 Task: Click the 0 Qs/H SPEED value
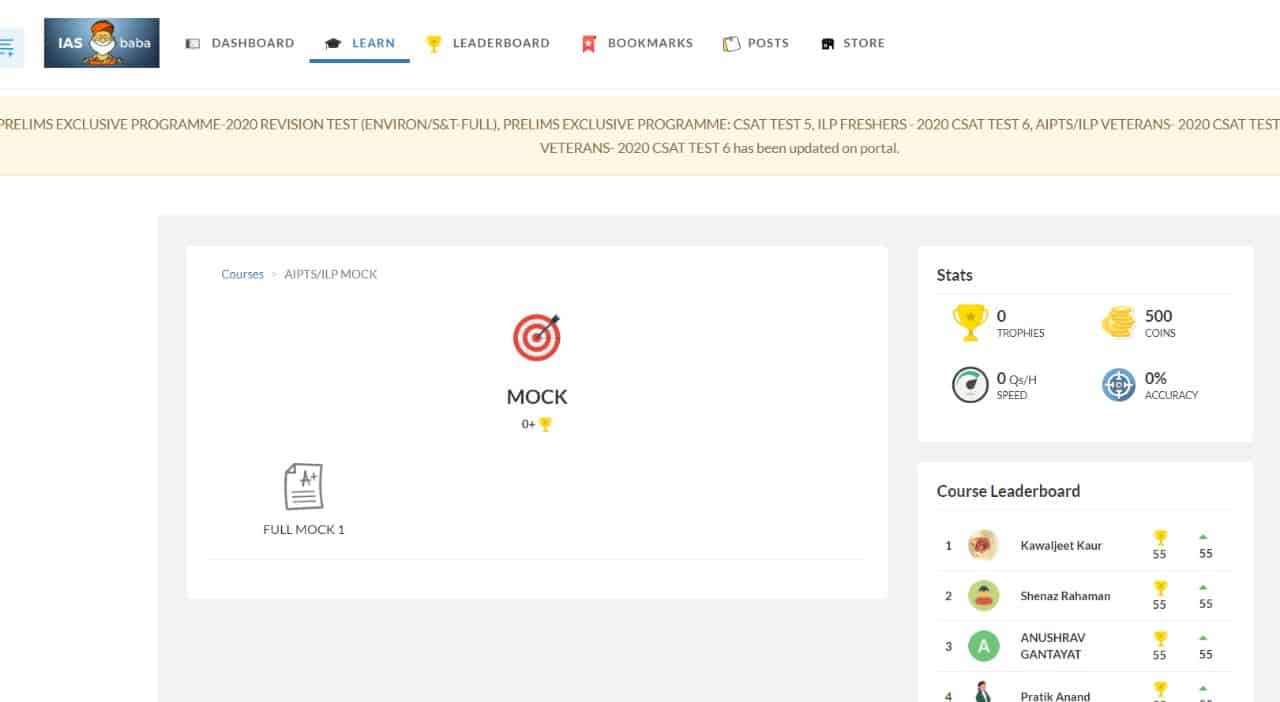pyautogui.click(x=1017, y=385)
